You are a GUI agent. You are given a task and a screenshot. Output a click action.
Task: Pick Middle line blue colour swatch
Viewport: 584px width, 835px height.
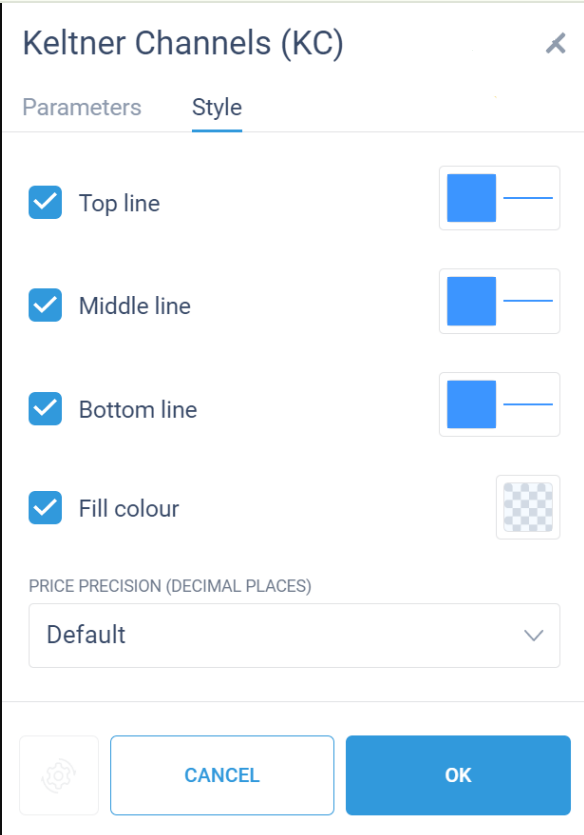(x=472, y=301)
